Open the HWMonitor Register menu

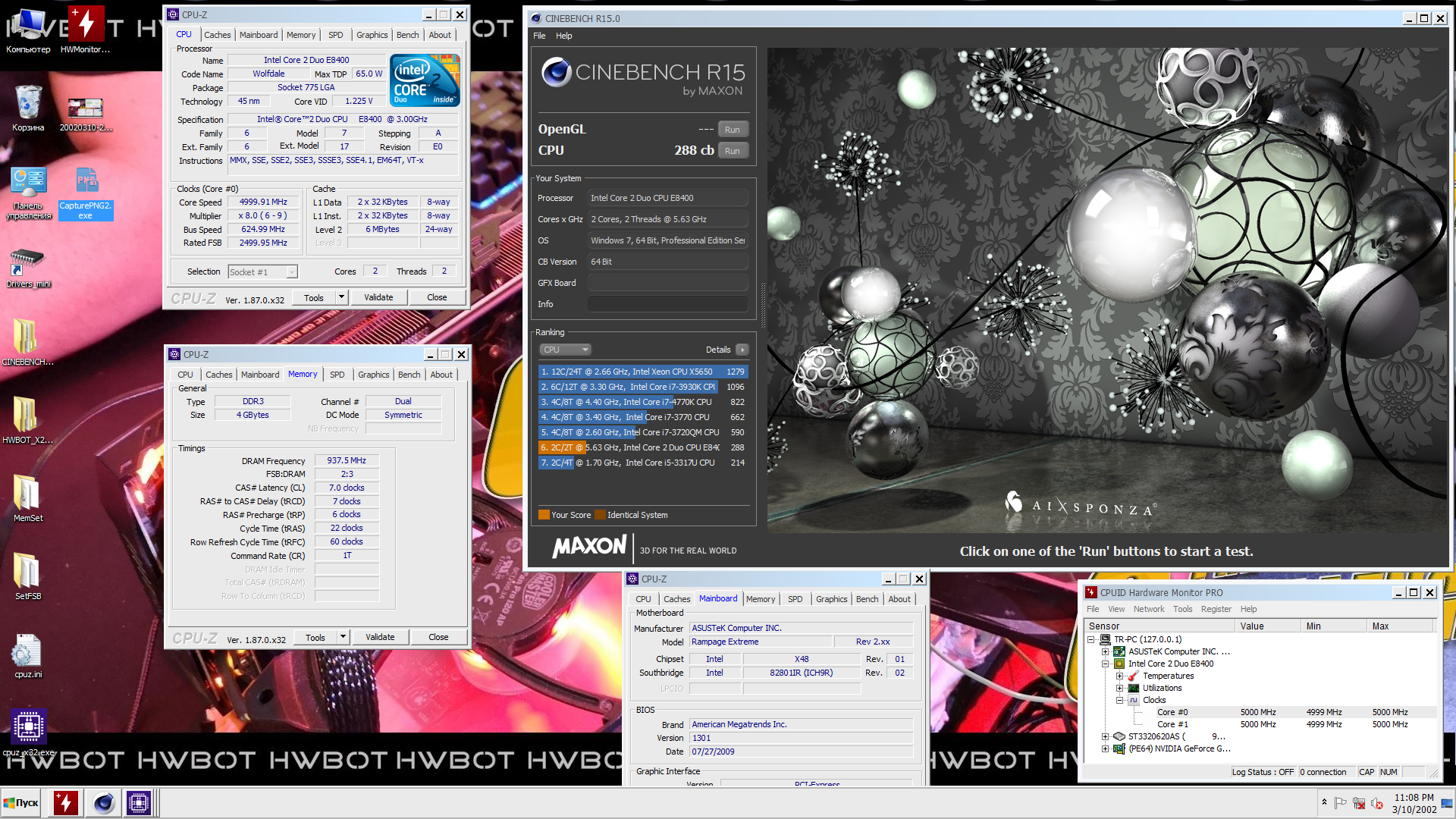pyautogui.click(x=1216, y=609)
